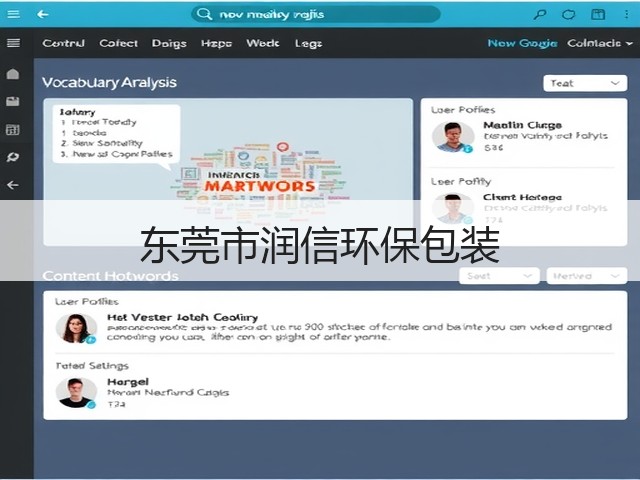The image size is (640, 480).
Task: Open the Legs menu
Action: (x=309, y=44)
